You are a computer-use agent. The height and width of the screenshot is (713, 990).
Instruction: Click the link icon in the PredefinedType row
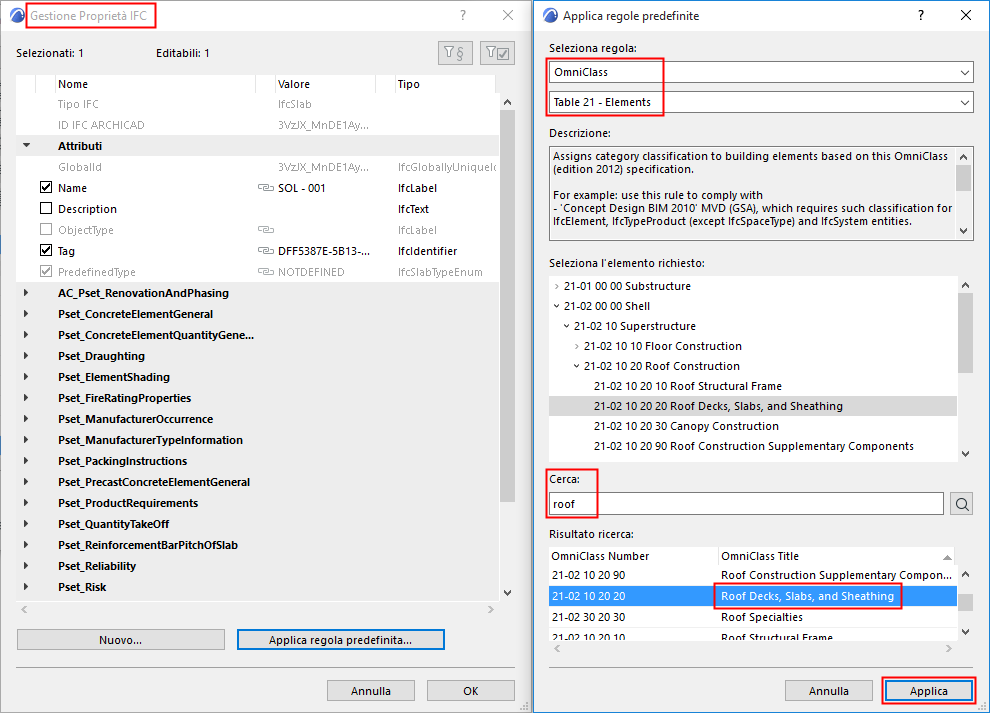pyautogui.click(x=265, y=272)
